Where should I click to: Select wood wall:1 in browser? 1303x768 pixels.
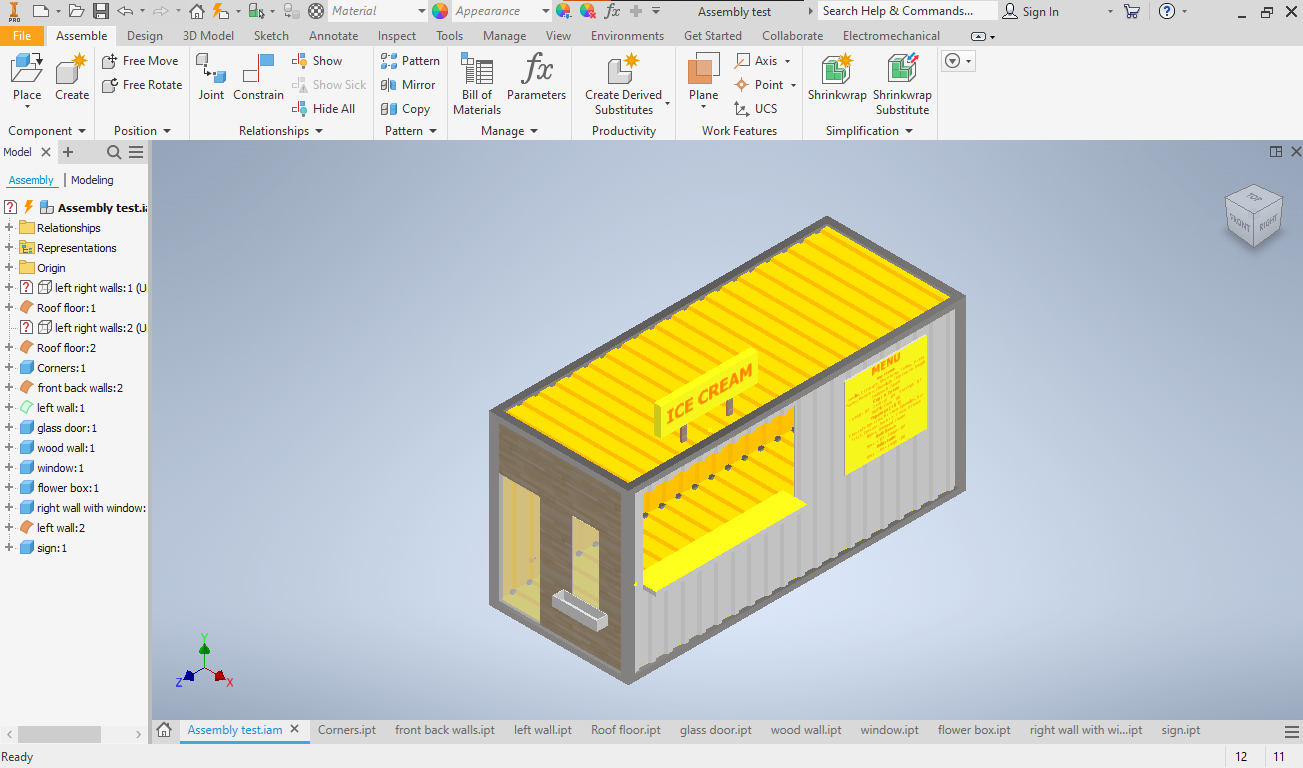[x=66, y=448]
